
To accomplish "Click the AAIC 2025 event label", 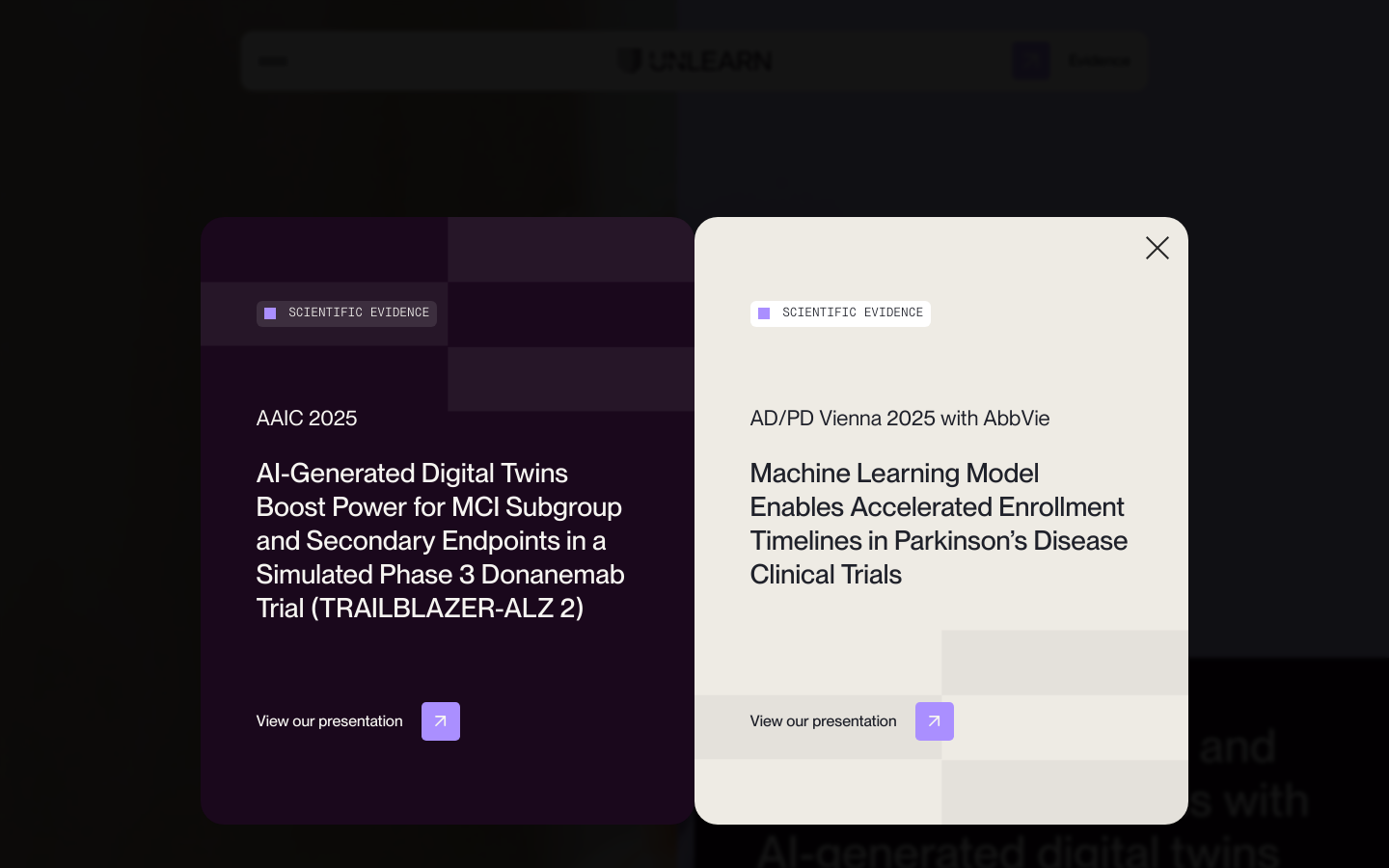I will [x=307, y=419].
